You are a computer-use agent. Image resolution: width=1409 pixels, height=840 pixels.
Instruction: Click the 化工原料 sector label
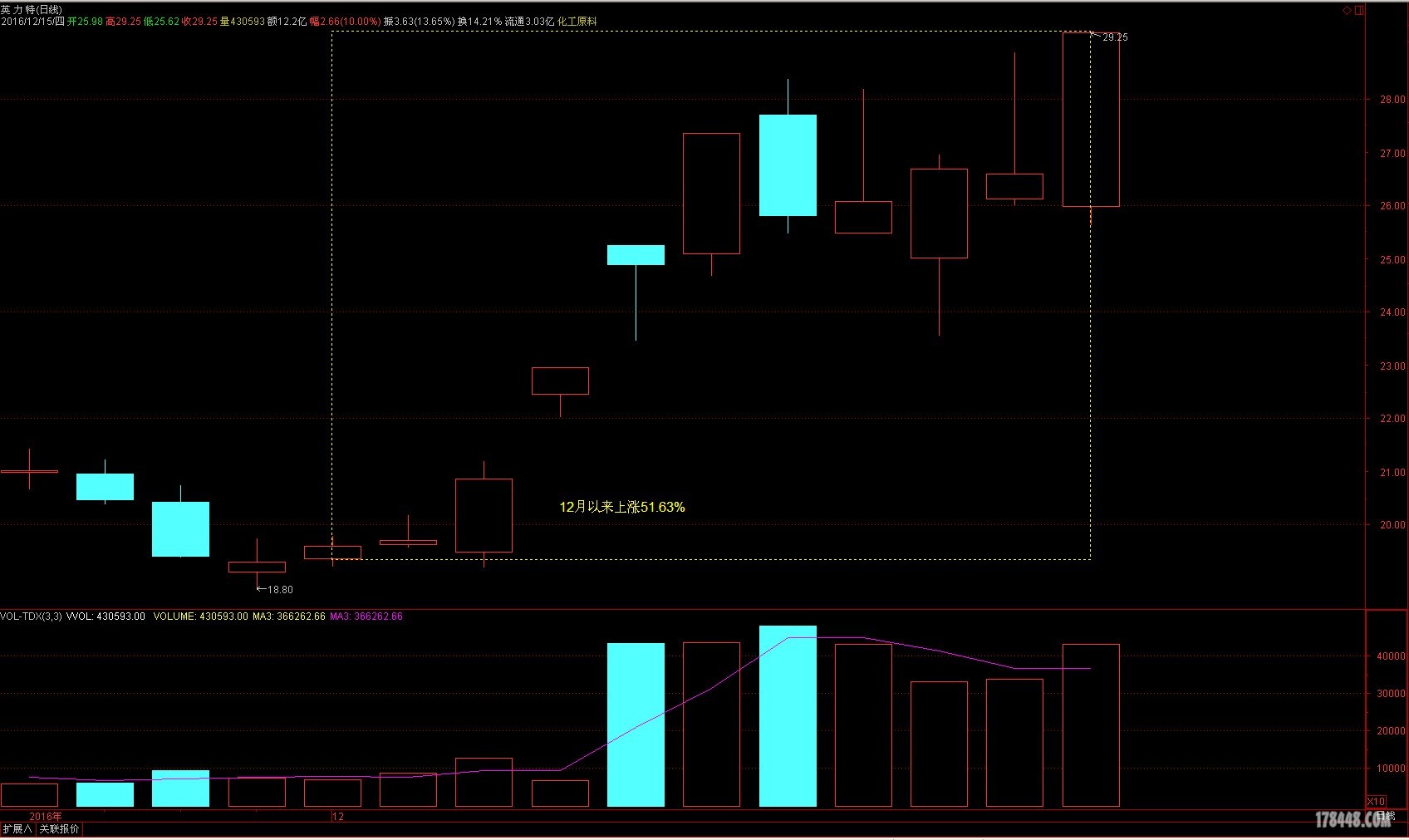click(x=577, y=22)
